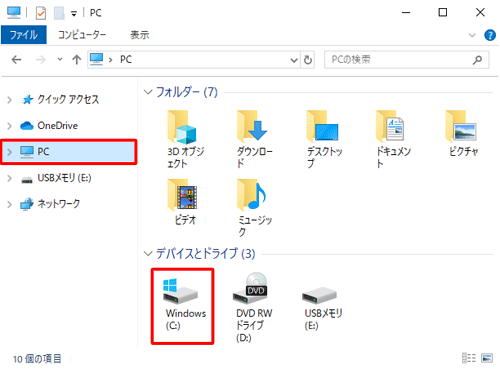Click the breadcrumb chevron before PC
Screen dimensions: 500x369
click(x=110, y=60)
